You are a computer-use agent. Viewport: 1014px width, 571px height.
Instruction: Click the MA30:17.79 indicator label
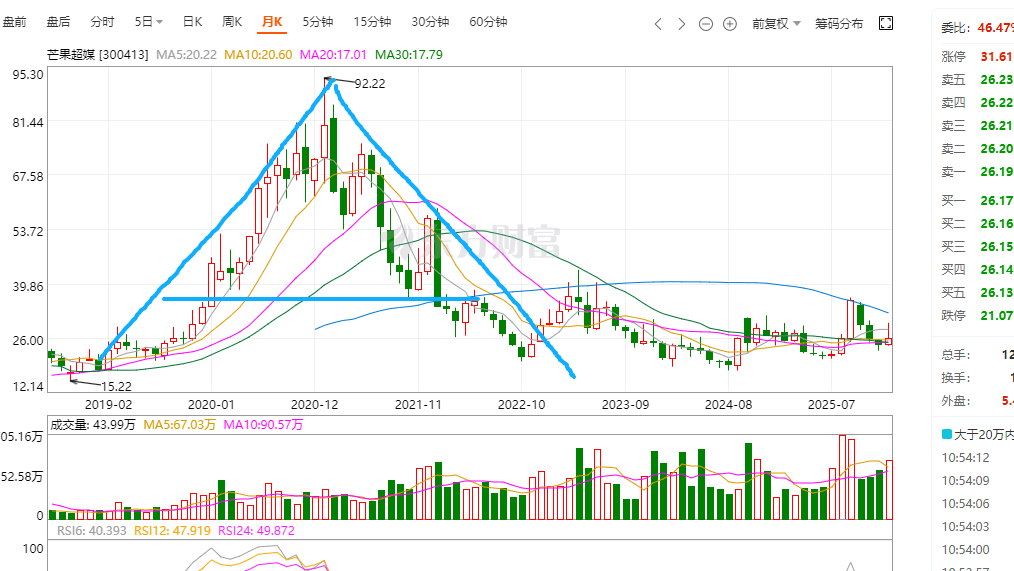(409, 55)
